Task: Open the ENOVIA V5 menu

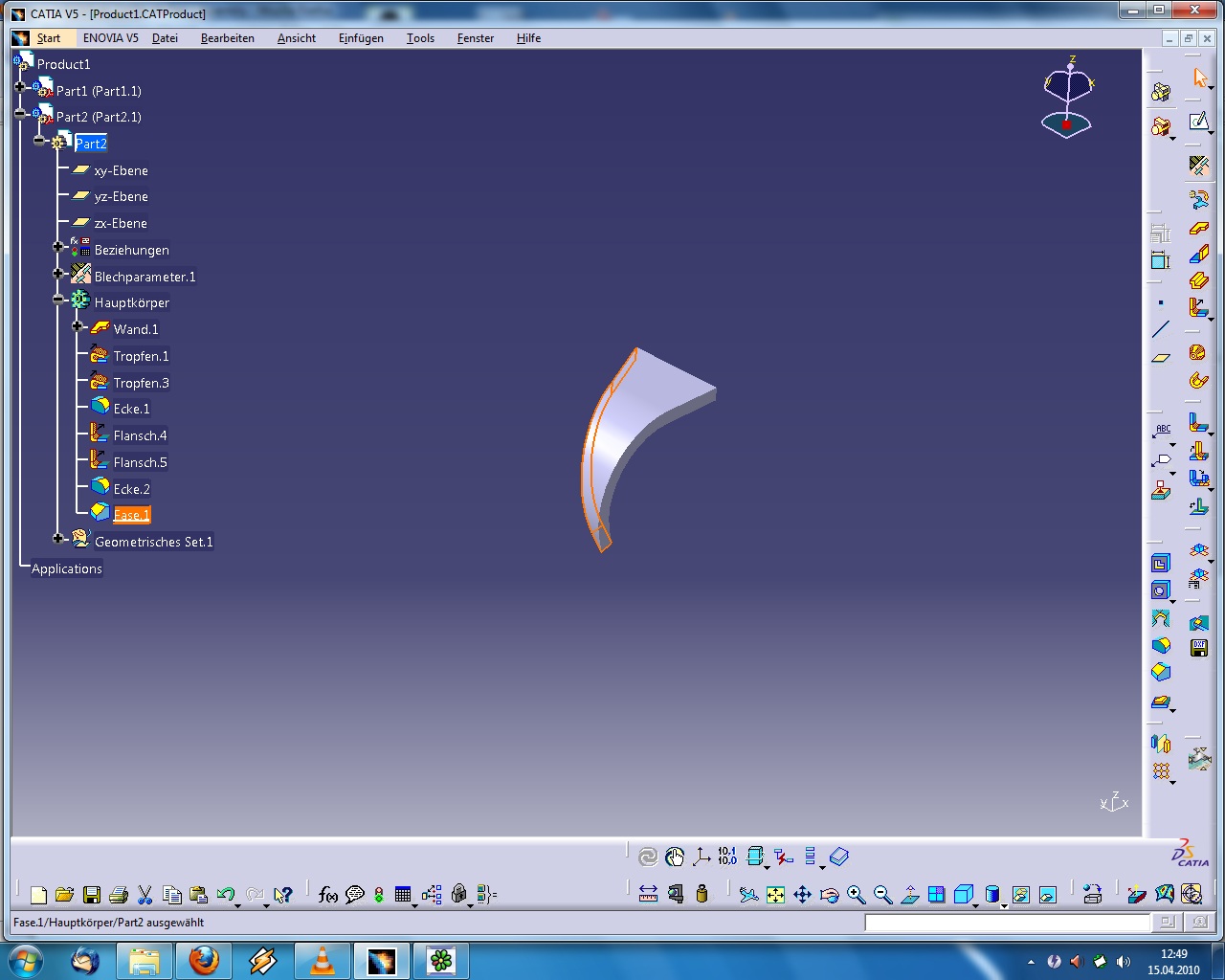Action: (110, 38)
